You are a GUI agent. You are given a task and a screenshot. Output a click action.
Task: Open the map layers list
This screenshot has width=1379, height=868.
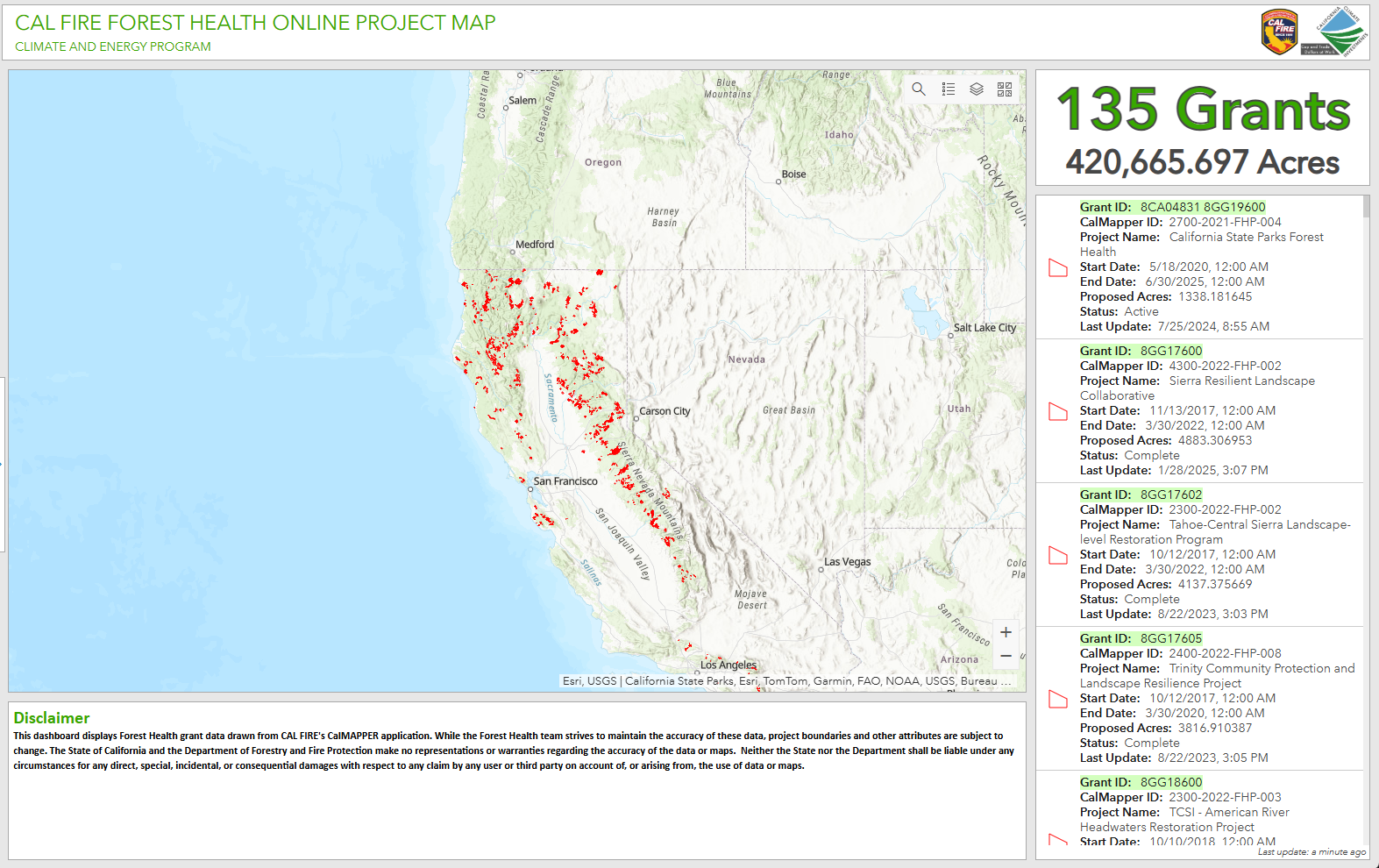(x=977, y=89)
